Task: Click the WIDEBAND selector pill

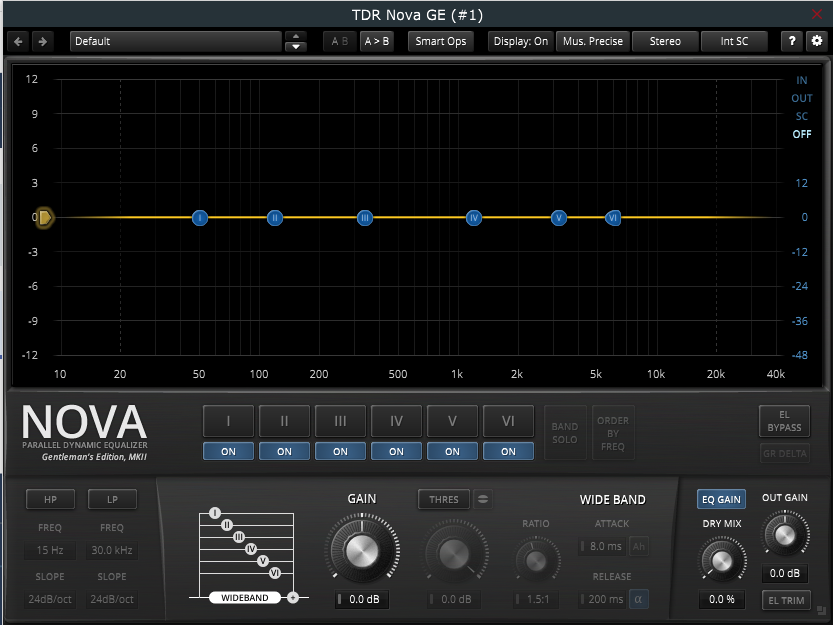Action: (x=245, y=598)
